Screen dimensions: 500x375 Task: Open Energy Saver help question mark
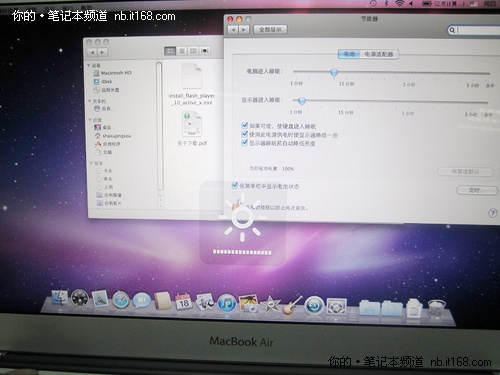pos(492,213)
